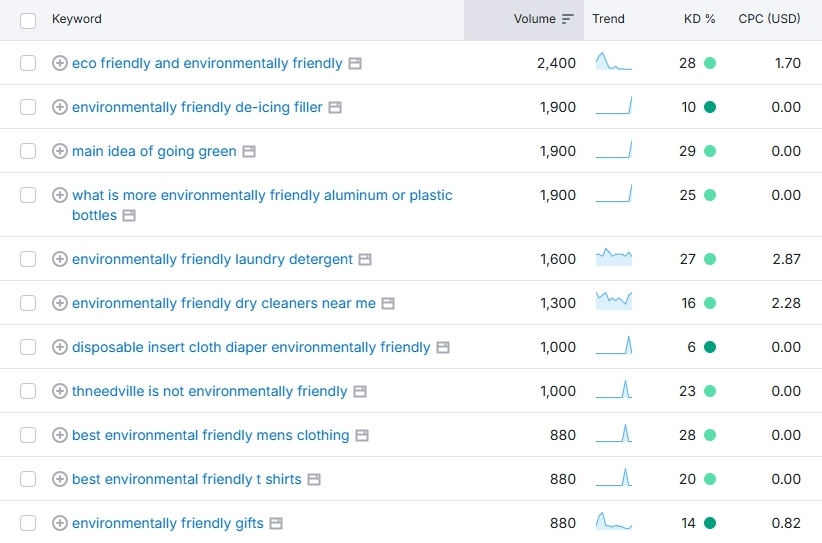Open 'best environmental friendly mens clothing' keyword link
The height and width of the screenshot is (543, 822).
(210, 435)
